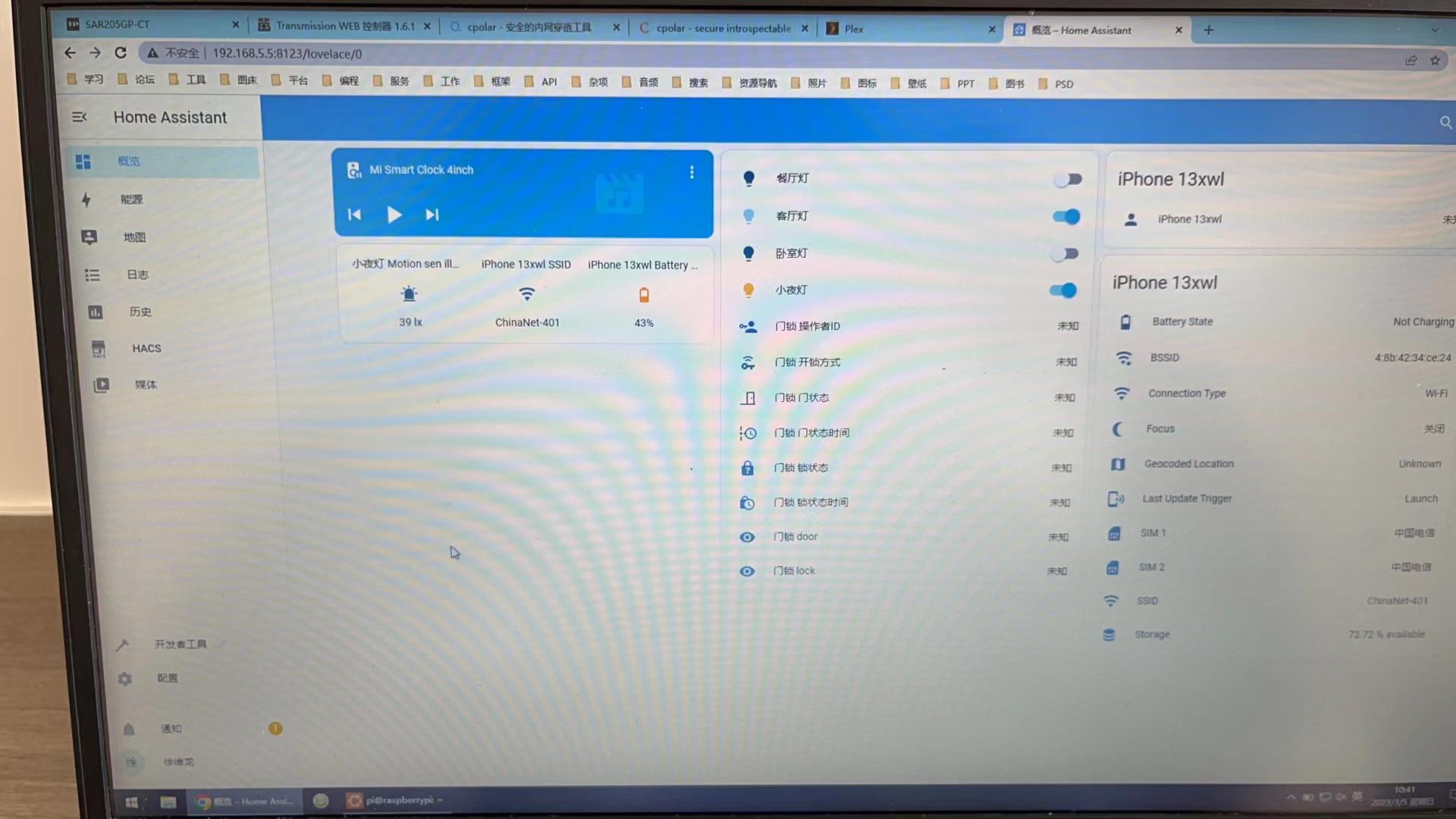Viewport: 1456px width, 819px height.
Task: Go back in browser history
Action: pyautogui.click(x=70, y=52)
